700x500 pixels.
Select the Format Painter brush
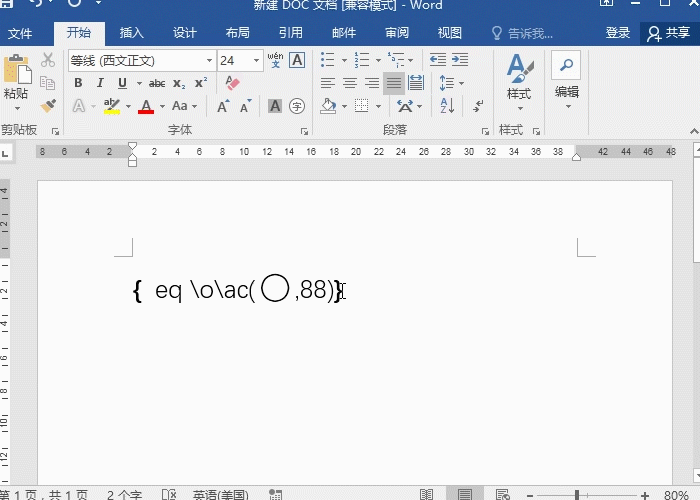tap(48, 106)
